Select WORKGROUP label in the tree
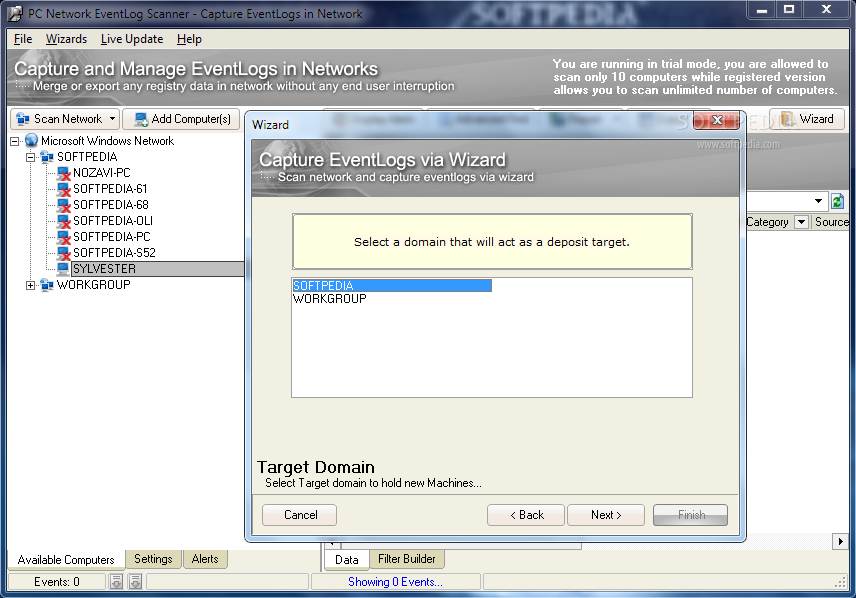Screen dimensions: 856x598 tap(93, 285)
